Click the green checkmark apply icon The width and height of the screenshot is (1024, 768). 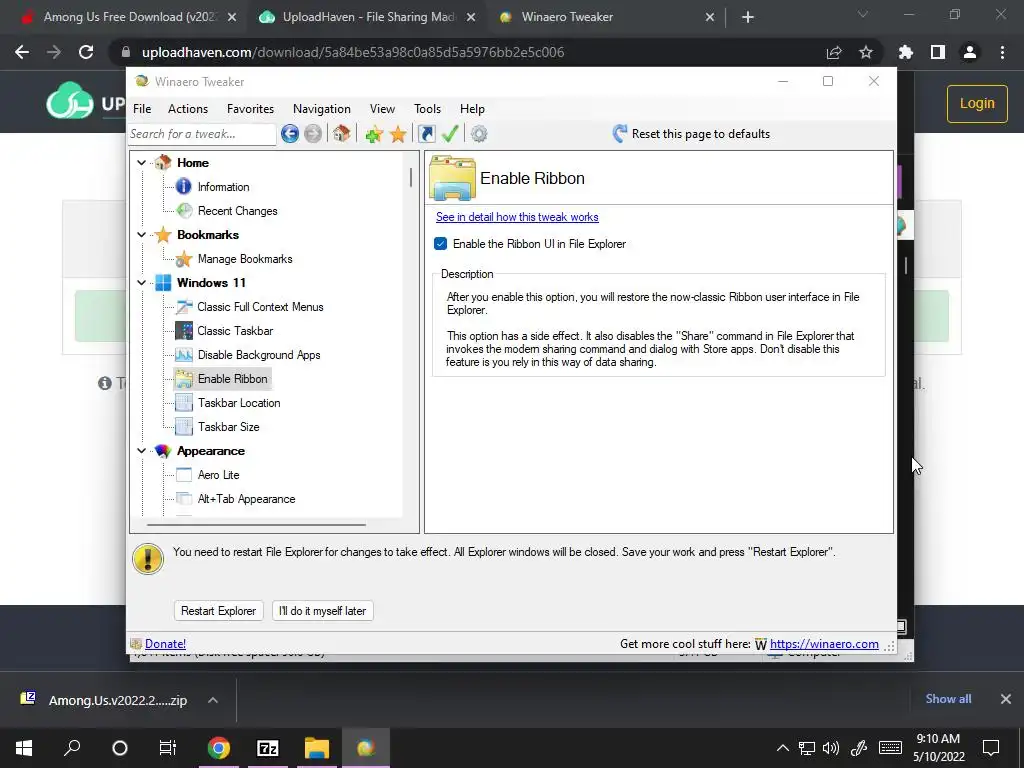tap(450, 134)
